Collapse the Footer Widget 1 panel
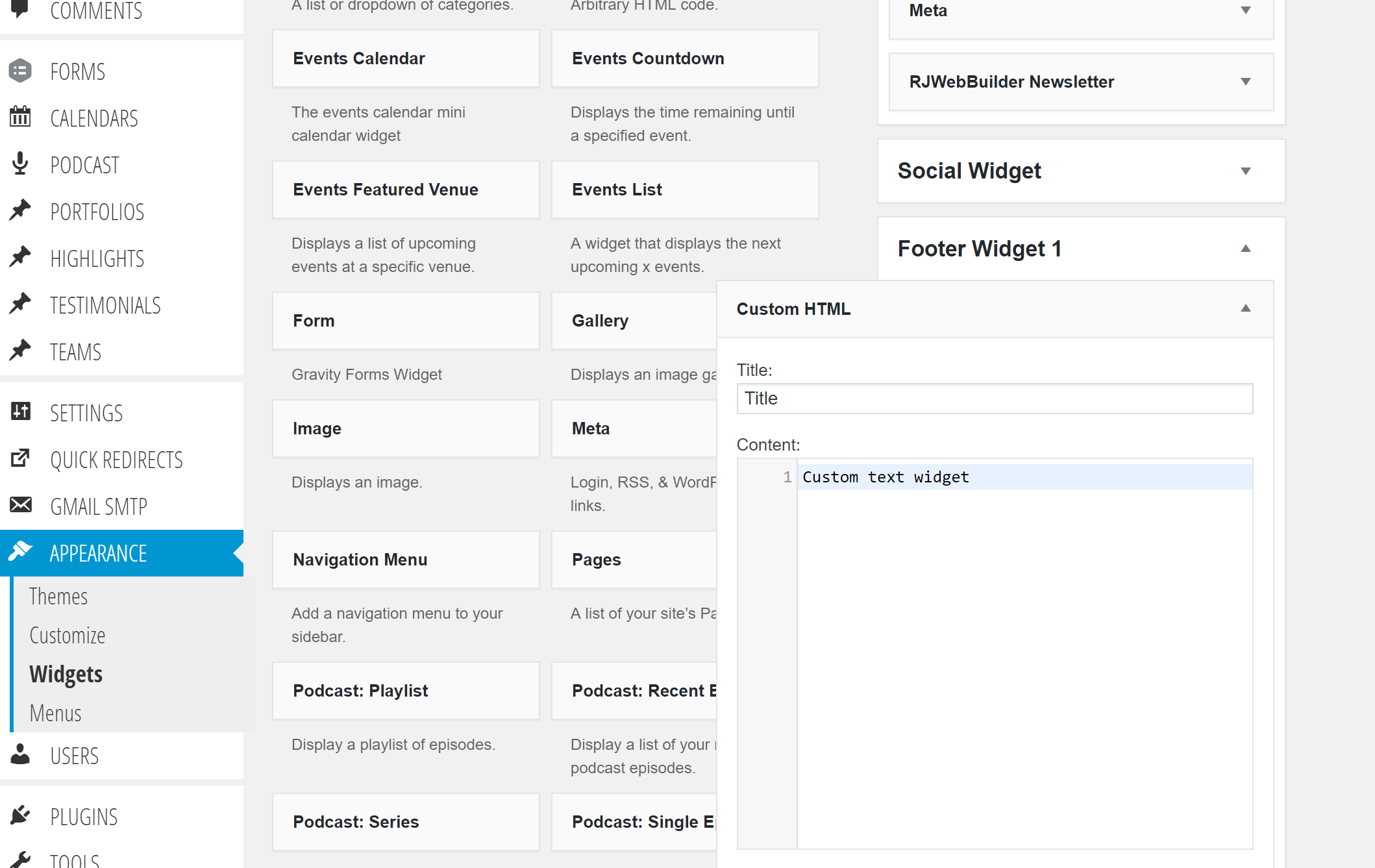1375x868 pixels. click(x=1245, y=249)
